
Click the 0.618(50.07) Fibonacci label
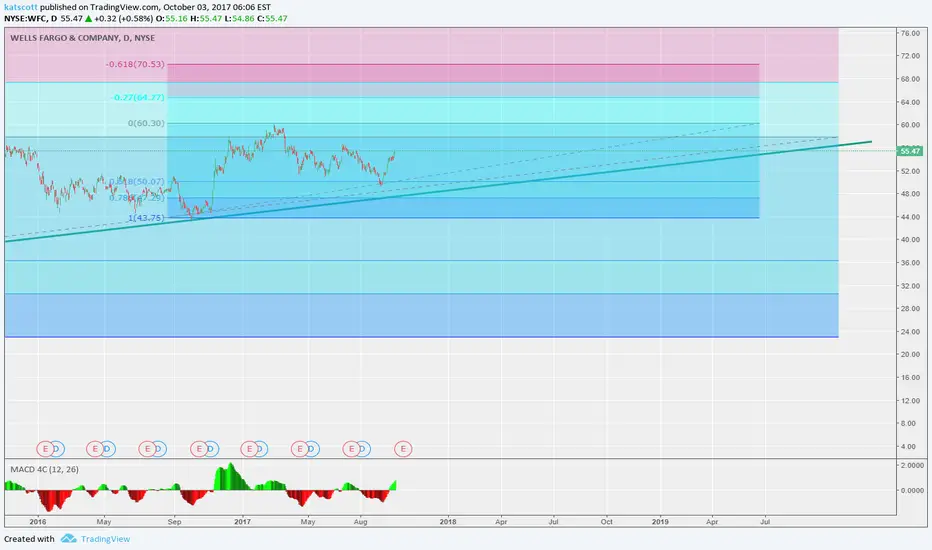[137, 181]
